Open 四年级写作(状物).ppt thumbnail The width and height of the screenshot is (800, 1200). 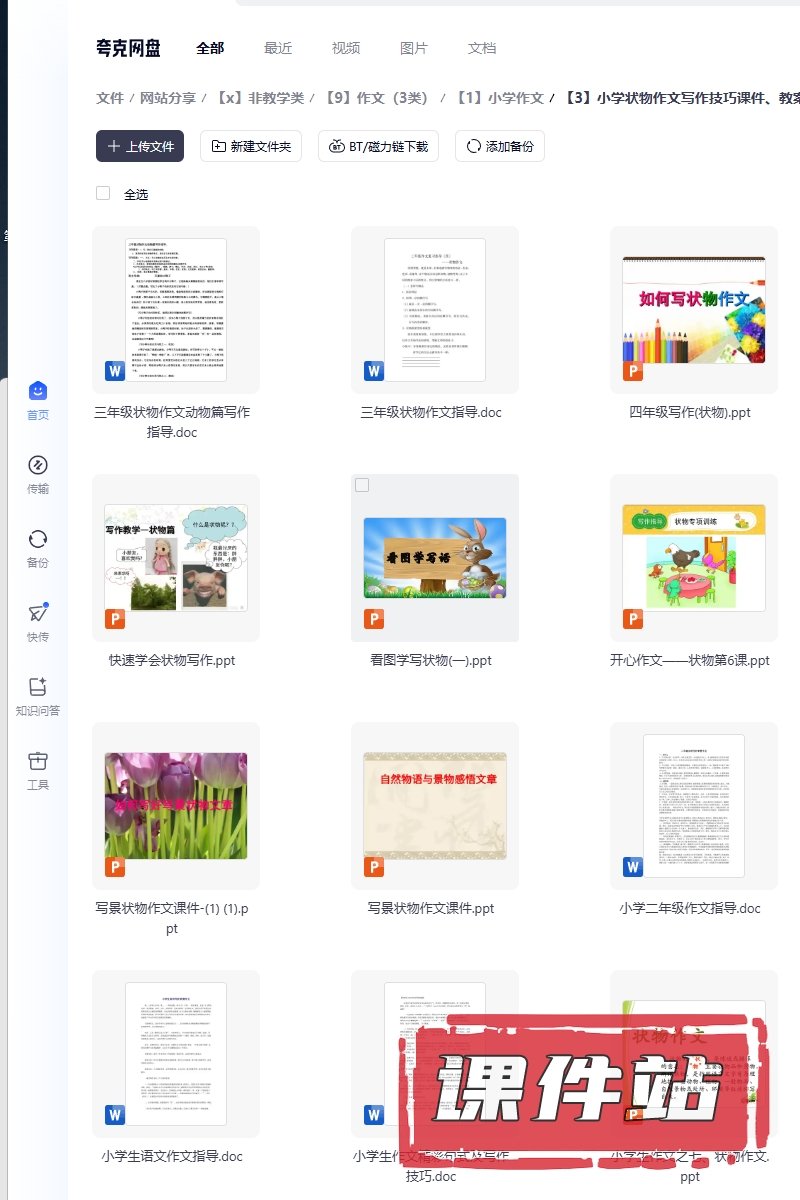coord(693,310)
